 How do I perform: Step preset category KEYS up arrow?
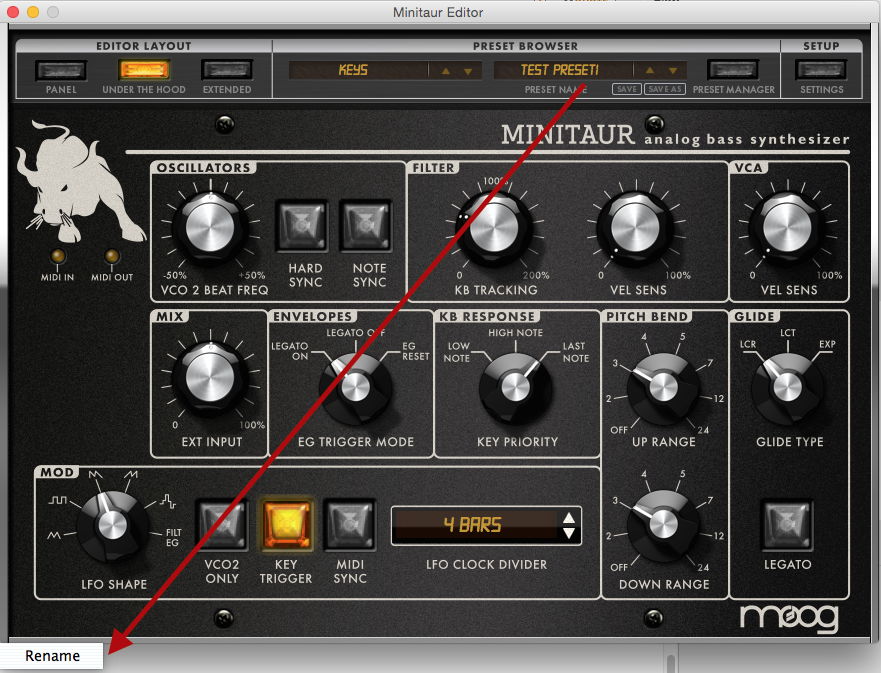(446, 71)
